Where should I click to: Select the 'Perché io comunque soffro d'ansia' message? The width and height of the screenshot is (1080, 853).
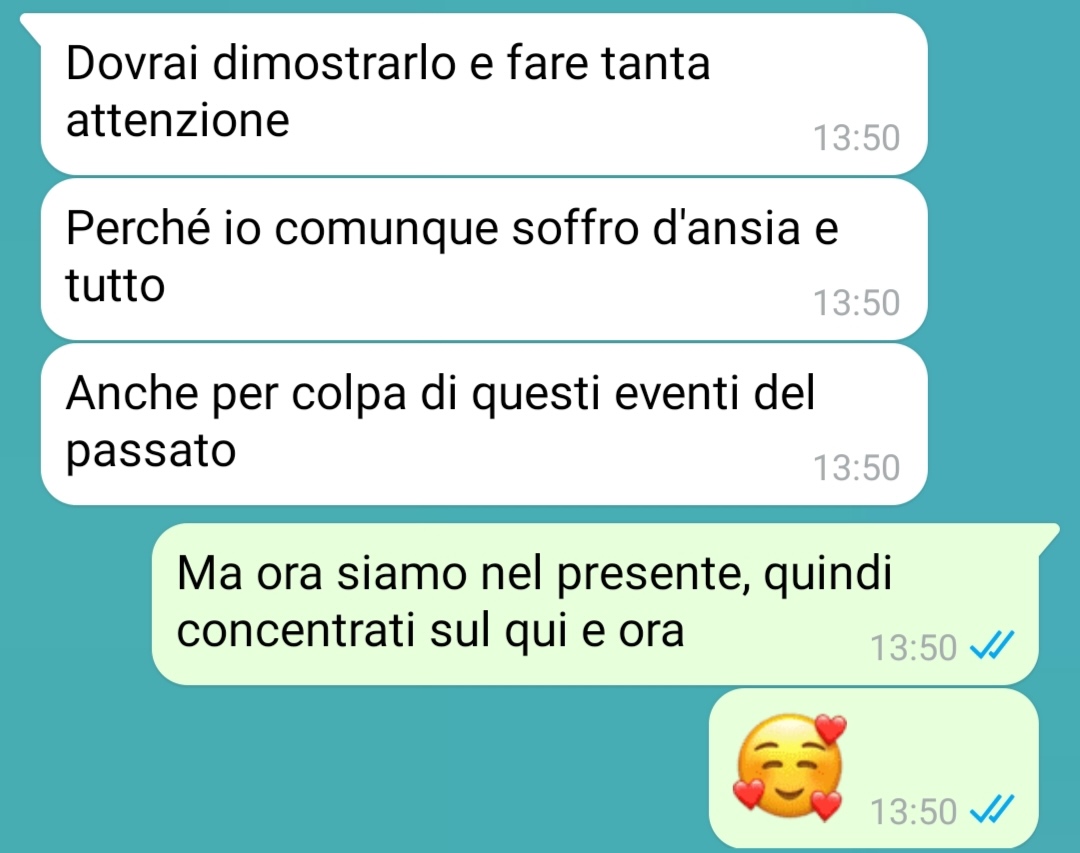484,259
